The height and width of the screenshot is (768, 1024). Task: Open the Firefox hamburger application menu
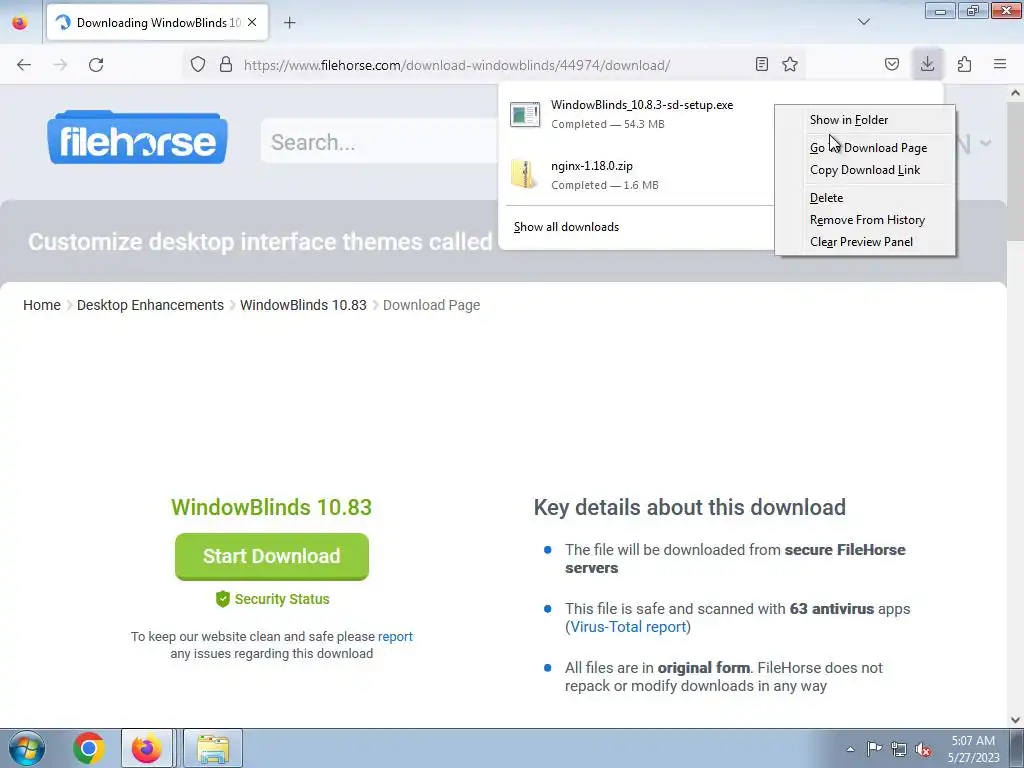[x=1000, y=64]
